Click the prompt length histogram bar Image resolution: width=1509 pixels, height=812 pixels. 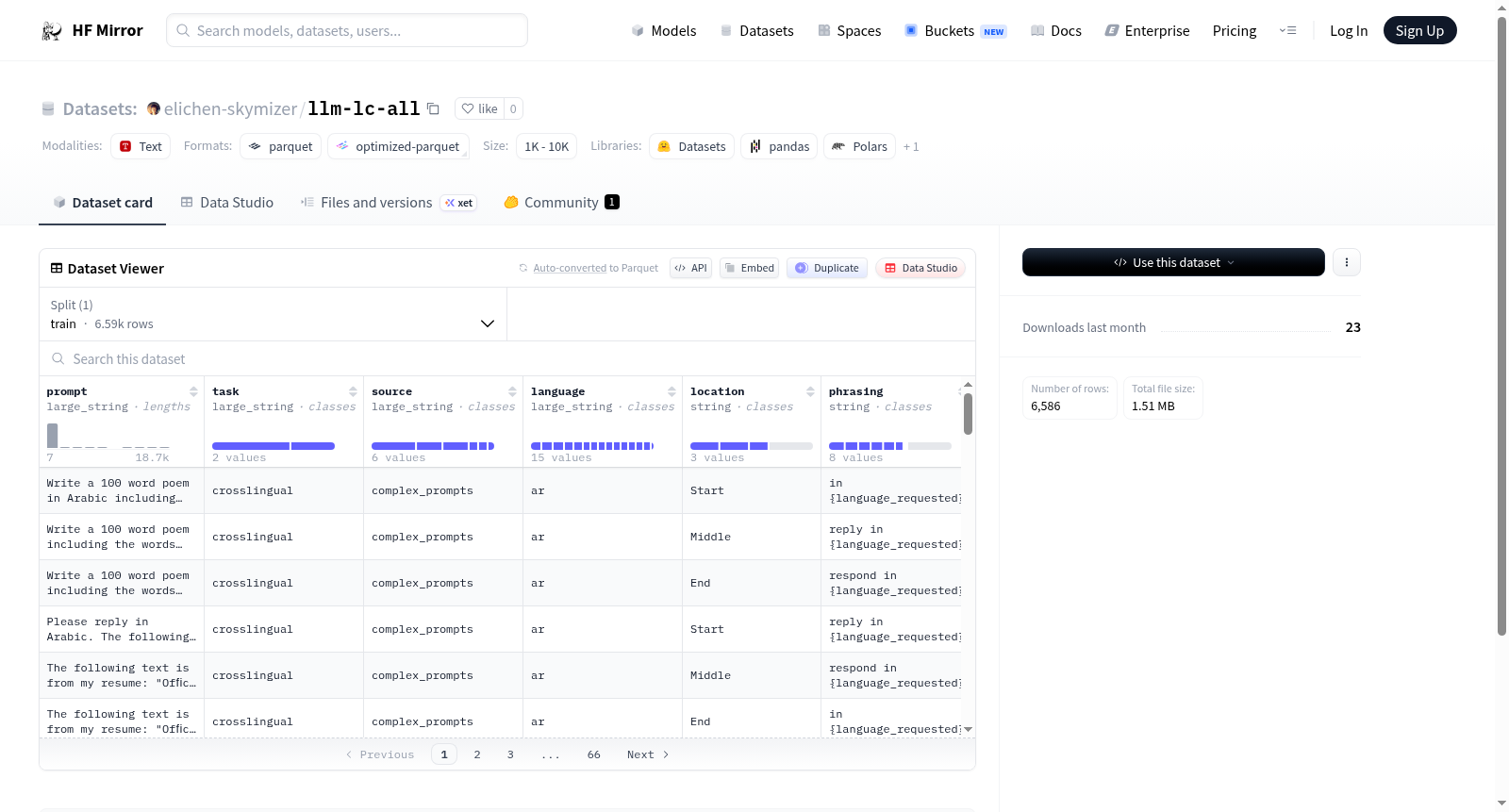click(53, 435)
